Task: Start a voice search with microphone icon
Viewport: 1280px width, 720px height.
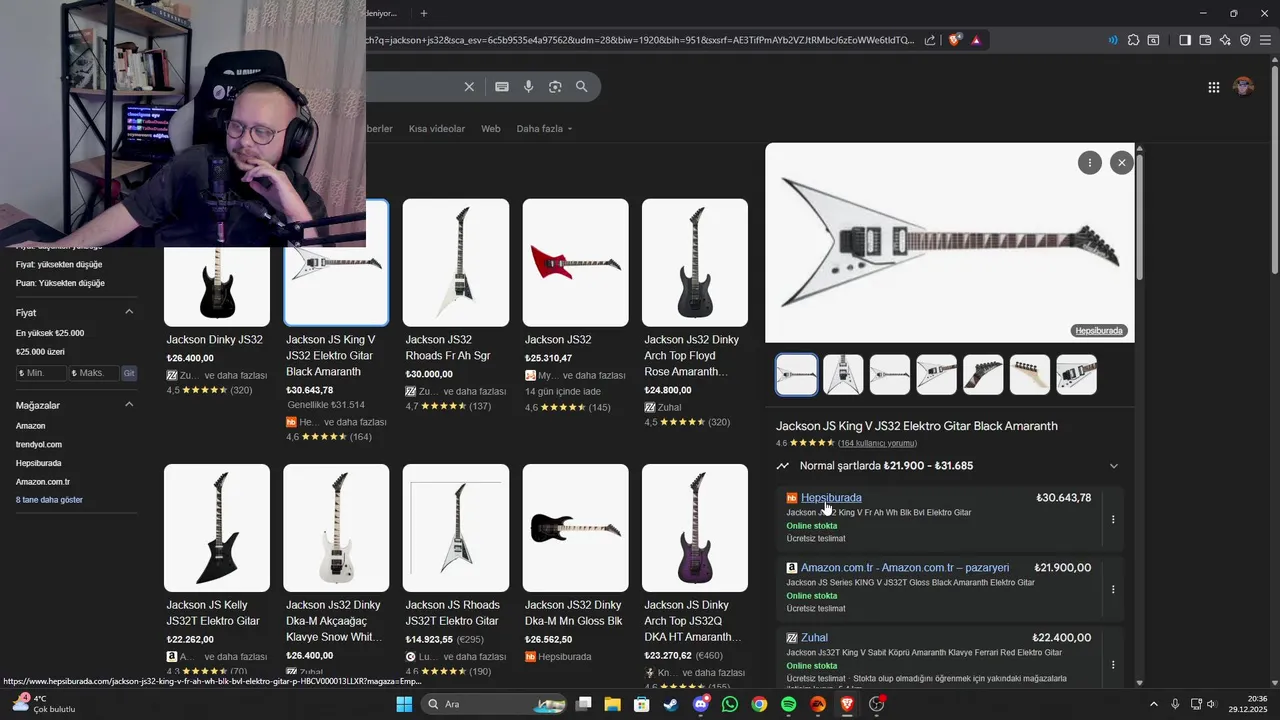Action: pyautogui.click(x=529, y=87)
